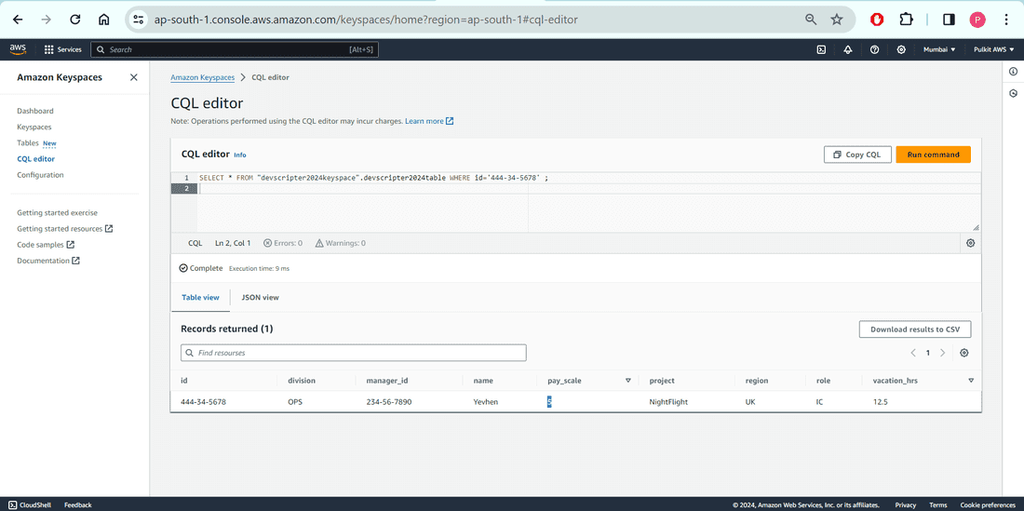Click Feedback in the footer
This screenshot has width=1024, height=511.
coord(78,504)
